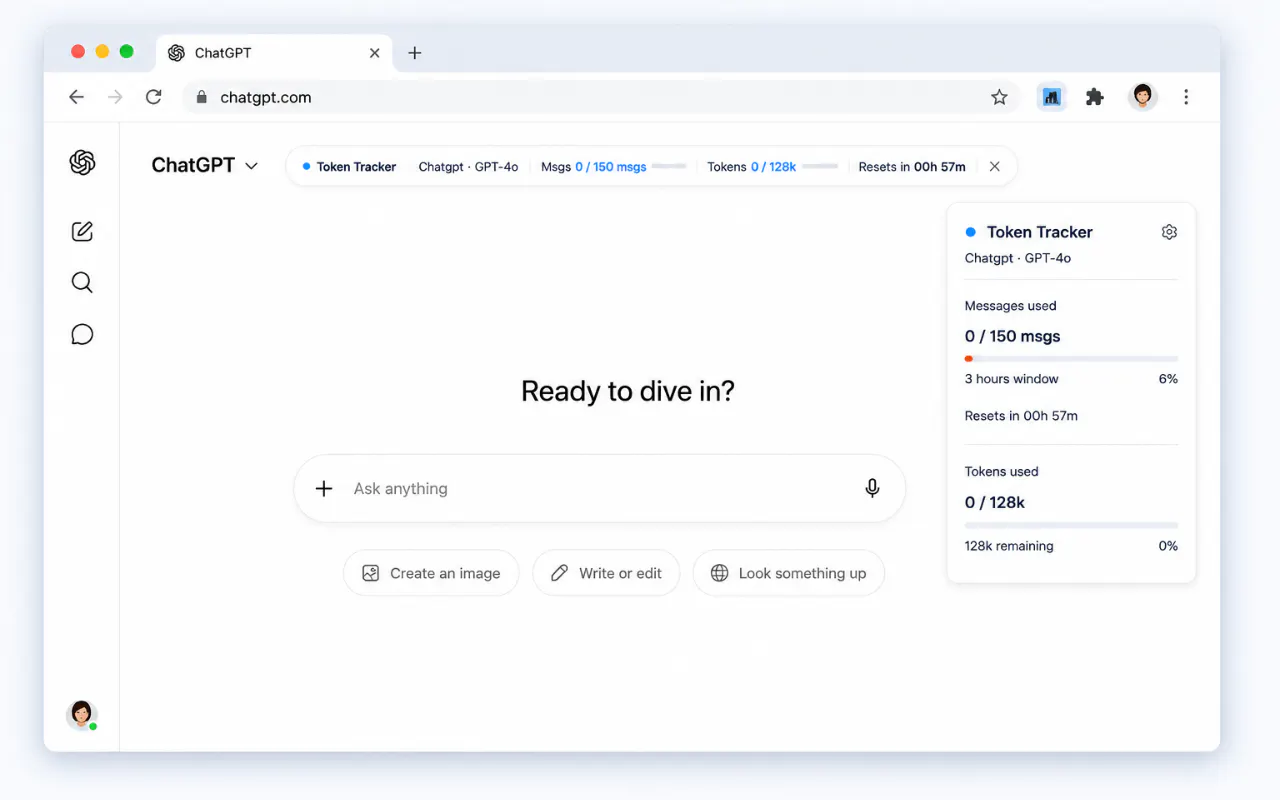Click the Create an image suggestion
The width and height of the screenshot is (1280, 800).
[x=431, y=573]
